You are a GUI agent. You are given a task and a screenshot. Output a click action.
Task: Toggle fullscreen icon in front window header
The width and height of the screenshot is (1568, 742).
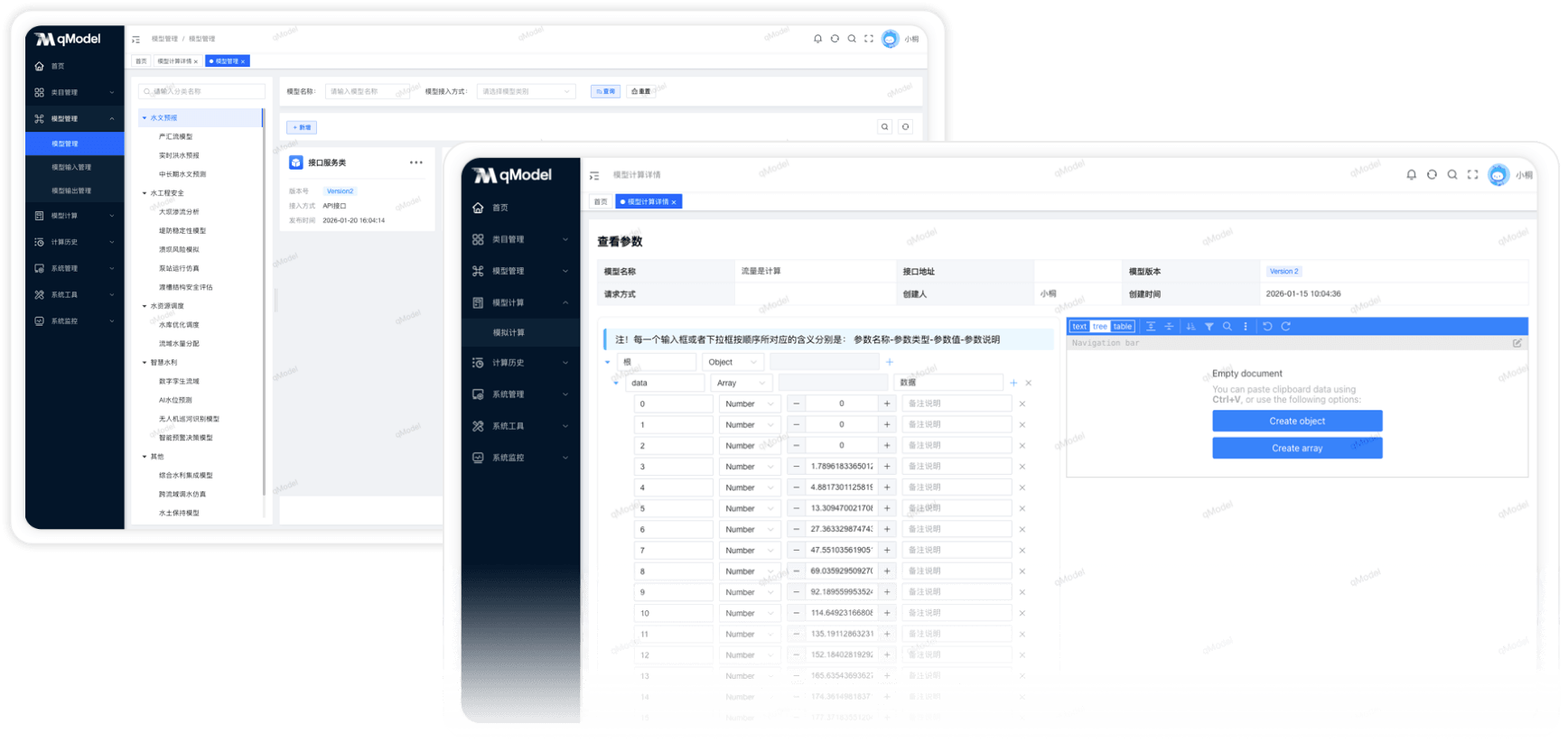1473,175
